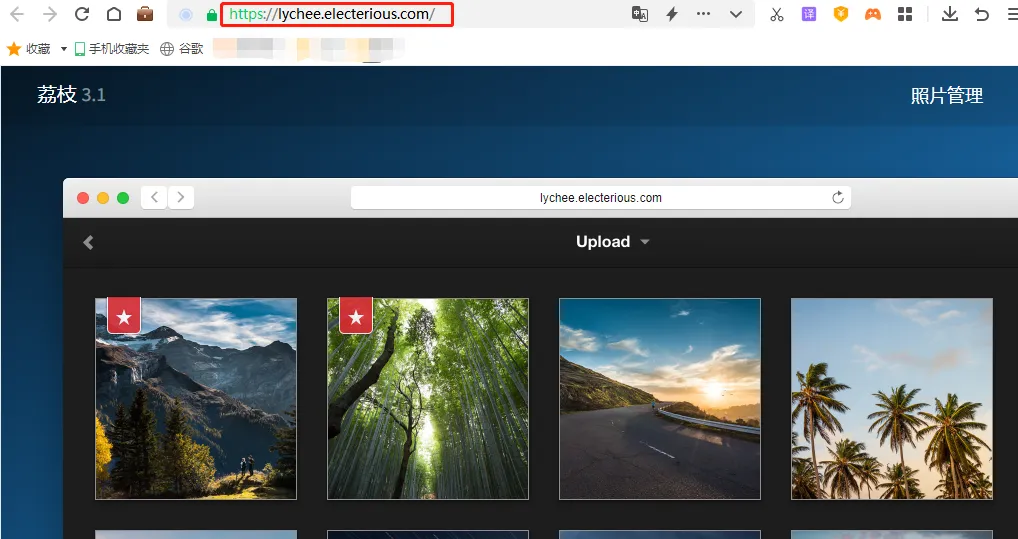Click the star badge on mountain photo
This screenshot has height=539, width=1018.
(124, 316)
